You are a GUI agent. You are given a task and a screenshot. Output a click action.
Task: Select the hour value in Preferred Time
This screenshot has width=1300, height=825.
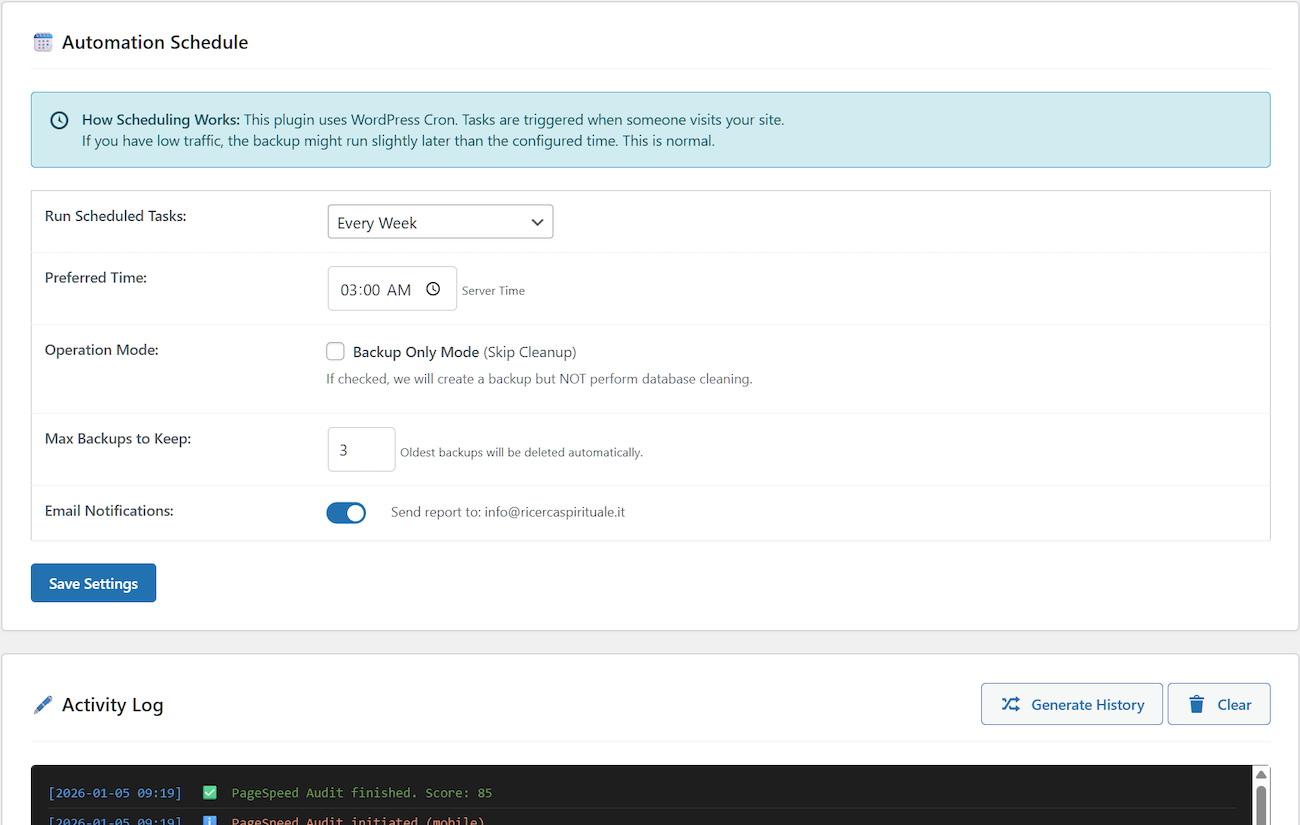349,290
